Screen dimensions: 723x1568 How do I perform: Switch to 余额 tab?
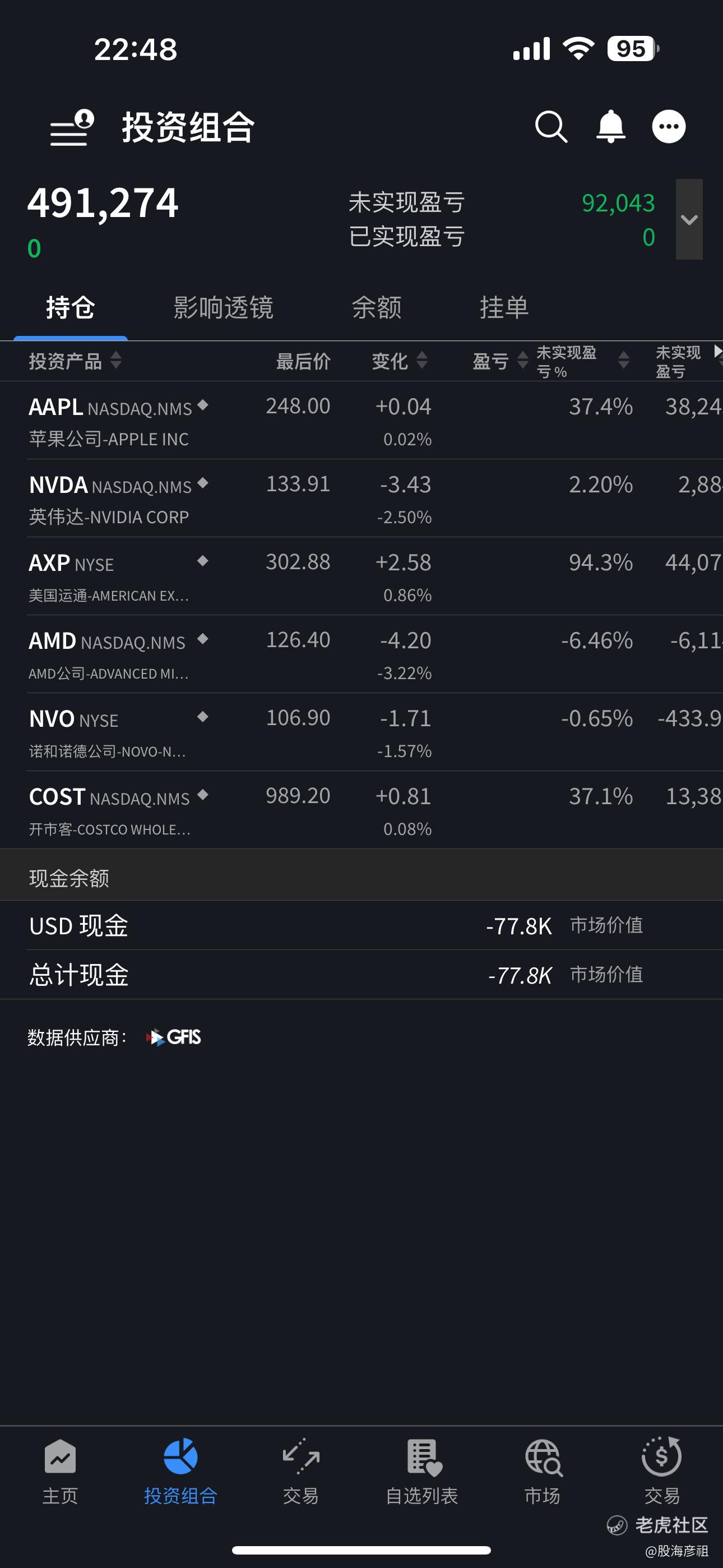[377, 307]
